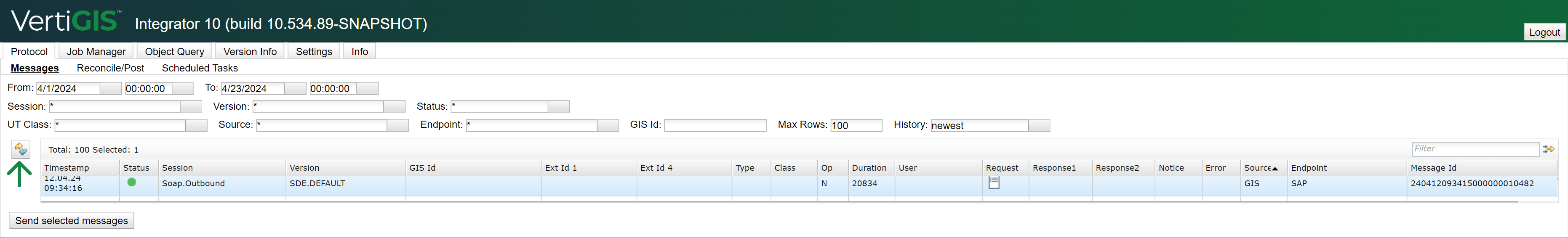Focus the To date field
This screenshot has width=1568, height=238.
point(253,89)
